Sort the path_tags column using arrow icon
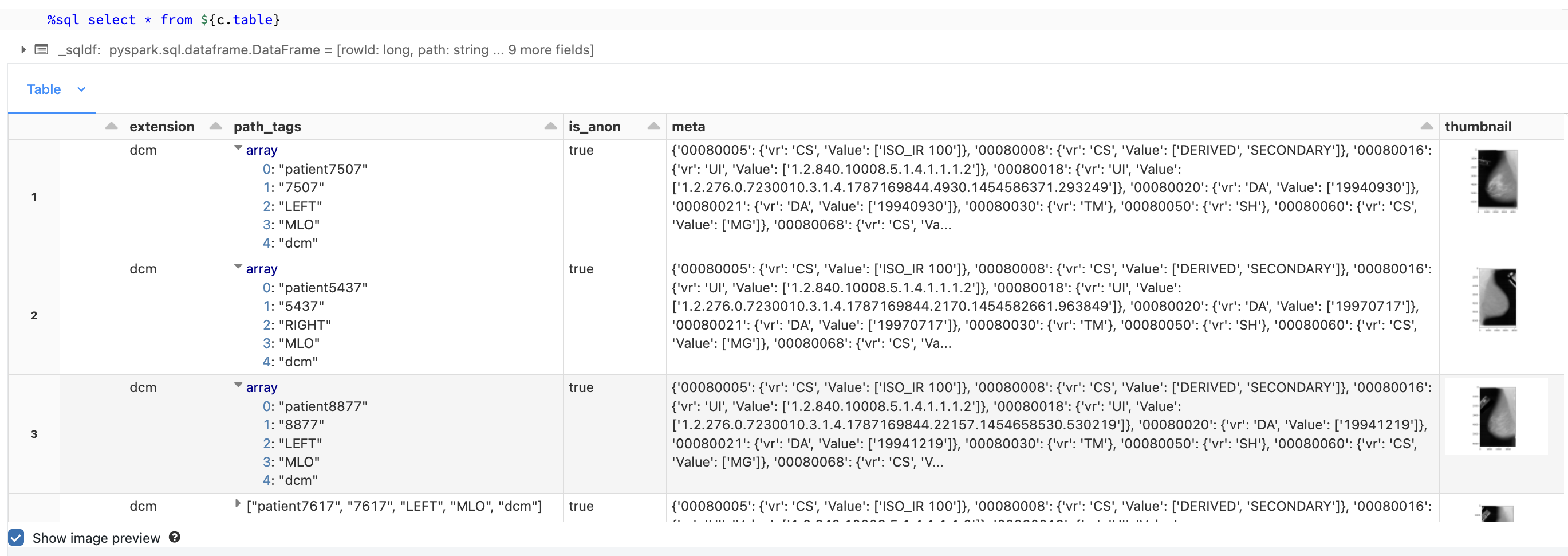The width and height of the screenshot is (1568, 556). (550, 126)
